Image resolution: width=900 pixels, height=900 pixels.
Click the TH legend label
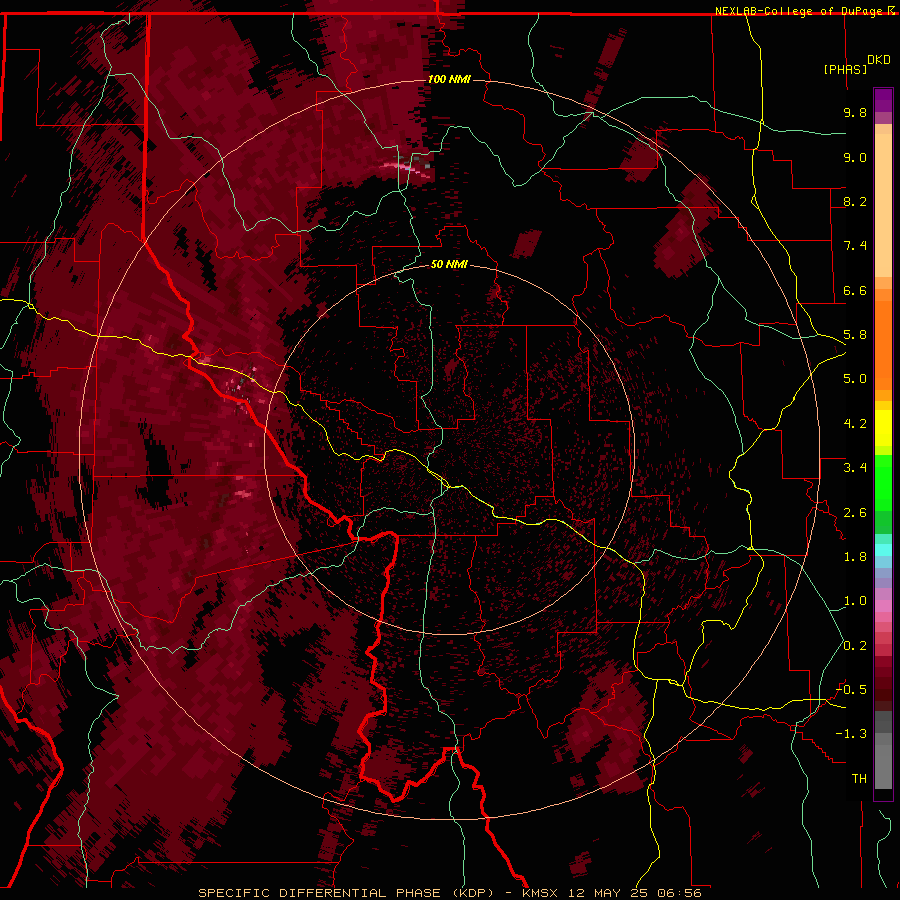(859, 779)
